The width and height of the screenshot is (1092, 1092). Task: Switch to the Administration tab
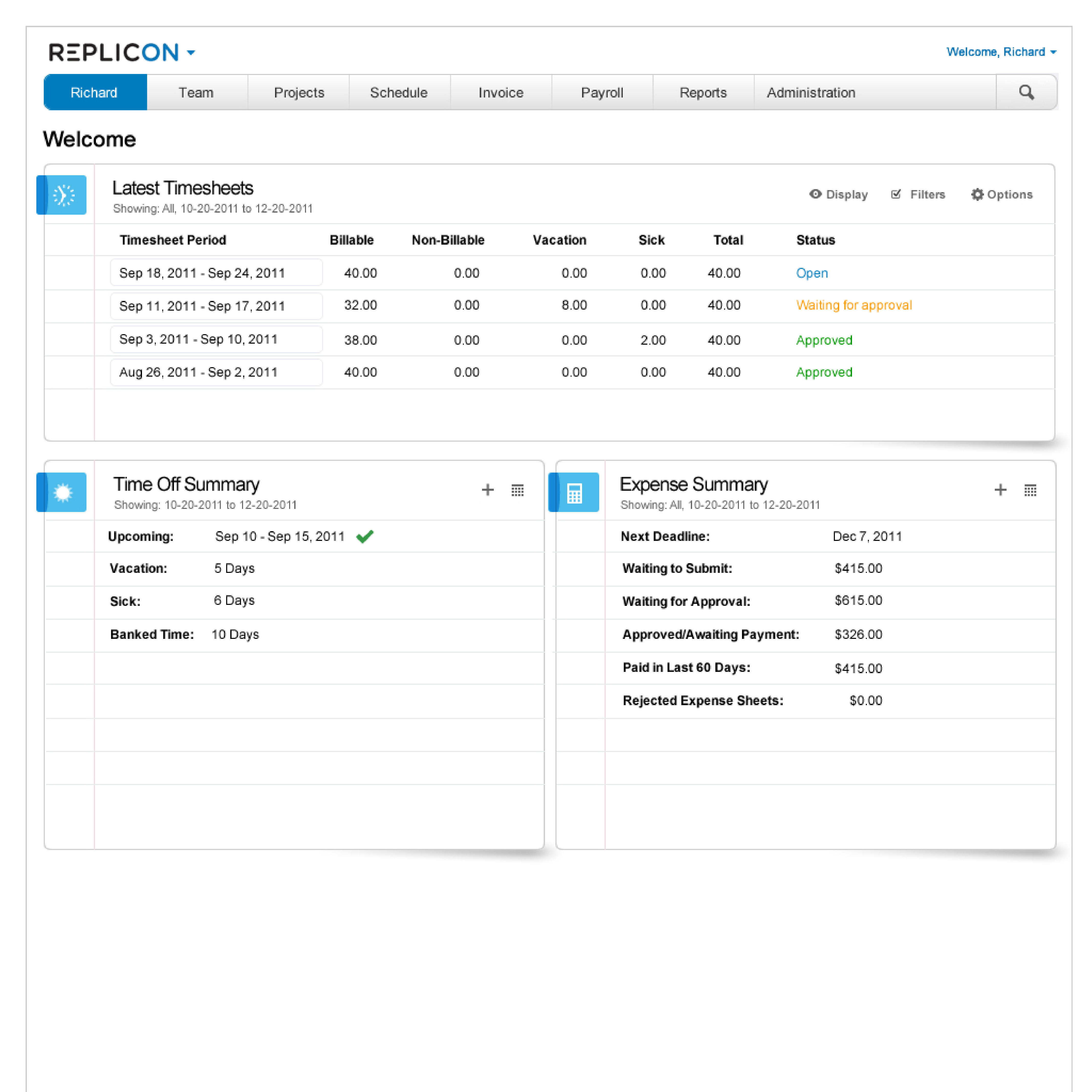pos(811,92)
